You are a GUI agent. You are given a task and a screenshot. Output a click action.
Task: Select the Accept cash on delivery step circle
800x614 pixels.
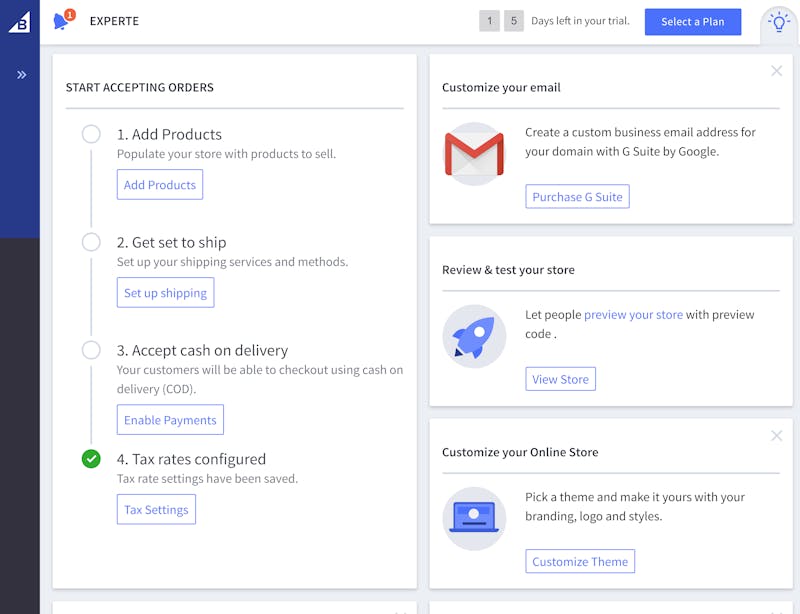91,350
